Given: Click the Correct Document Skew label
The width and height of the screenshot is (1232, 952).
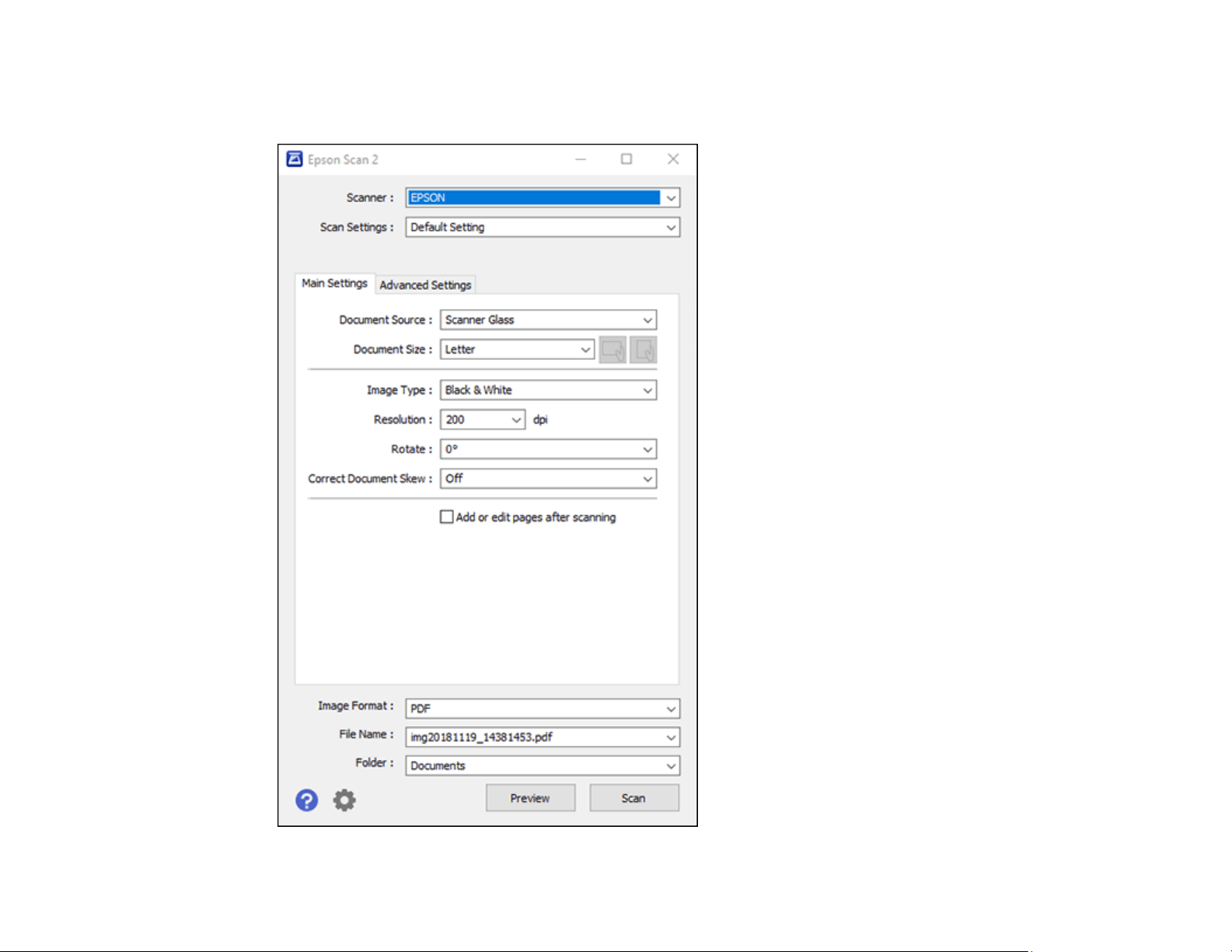Looking at the screenshot, I should pyautogui.click(x=370, y=479).
